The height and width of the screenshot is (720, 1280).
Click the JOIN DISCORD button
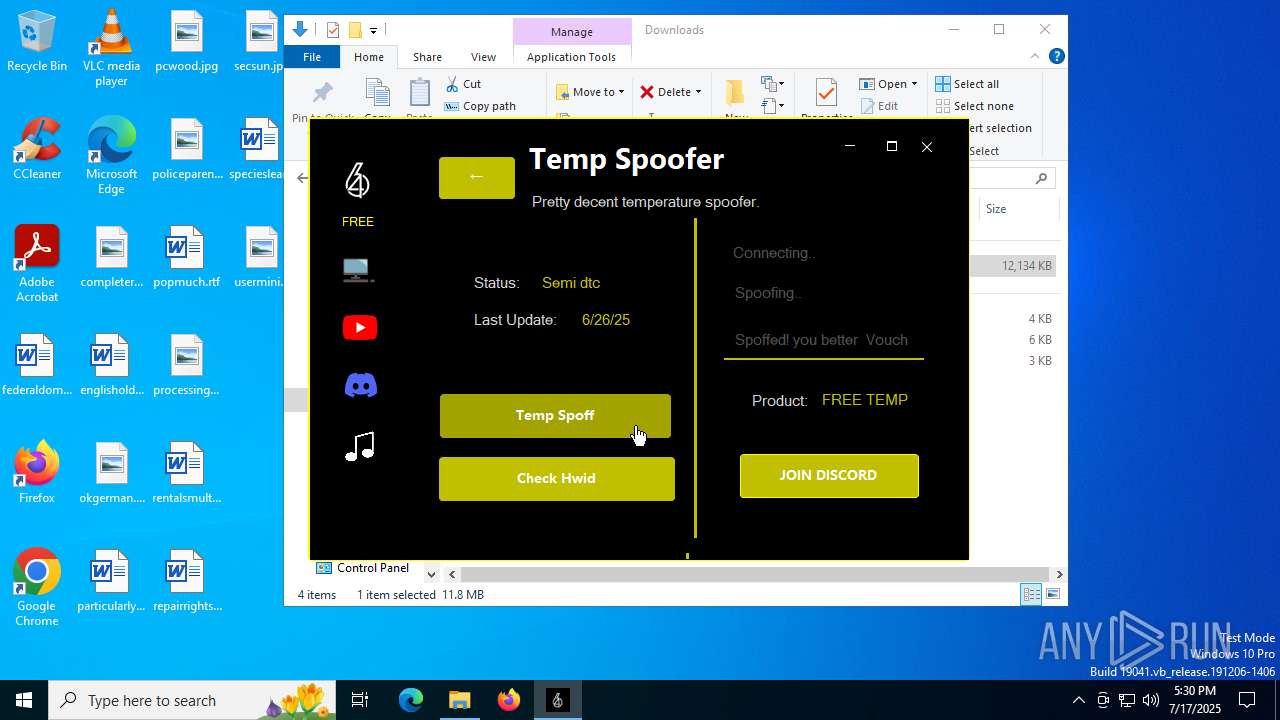pyautogui.click(x=829, y=476)
